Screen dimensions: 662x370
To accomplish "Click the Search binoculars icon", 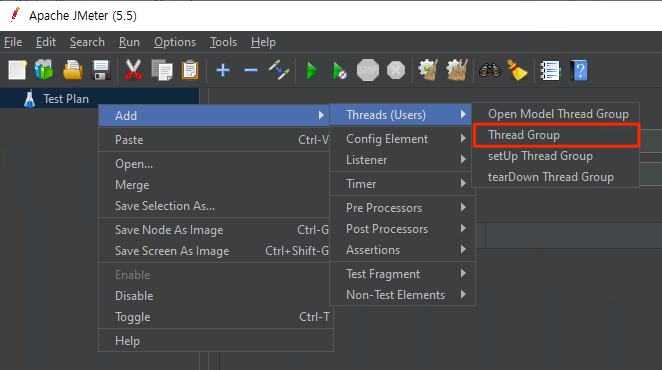I will [490, 70].
